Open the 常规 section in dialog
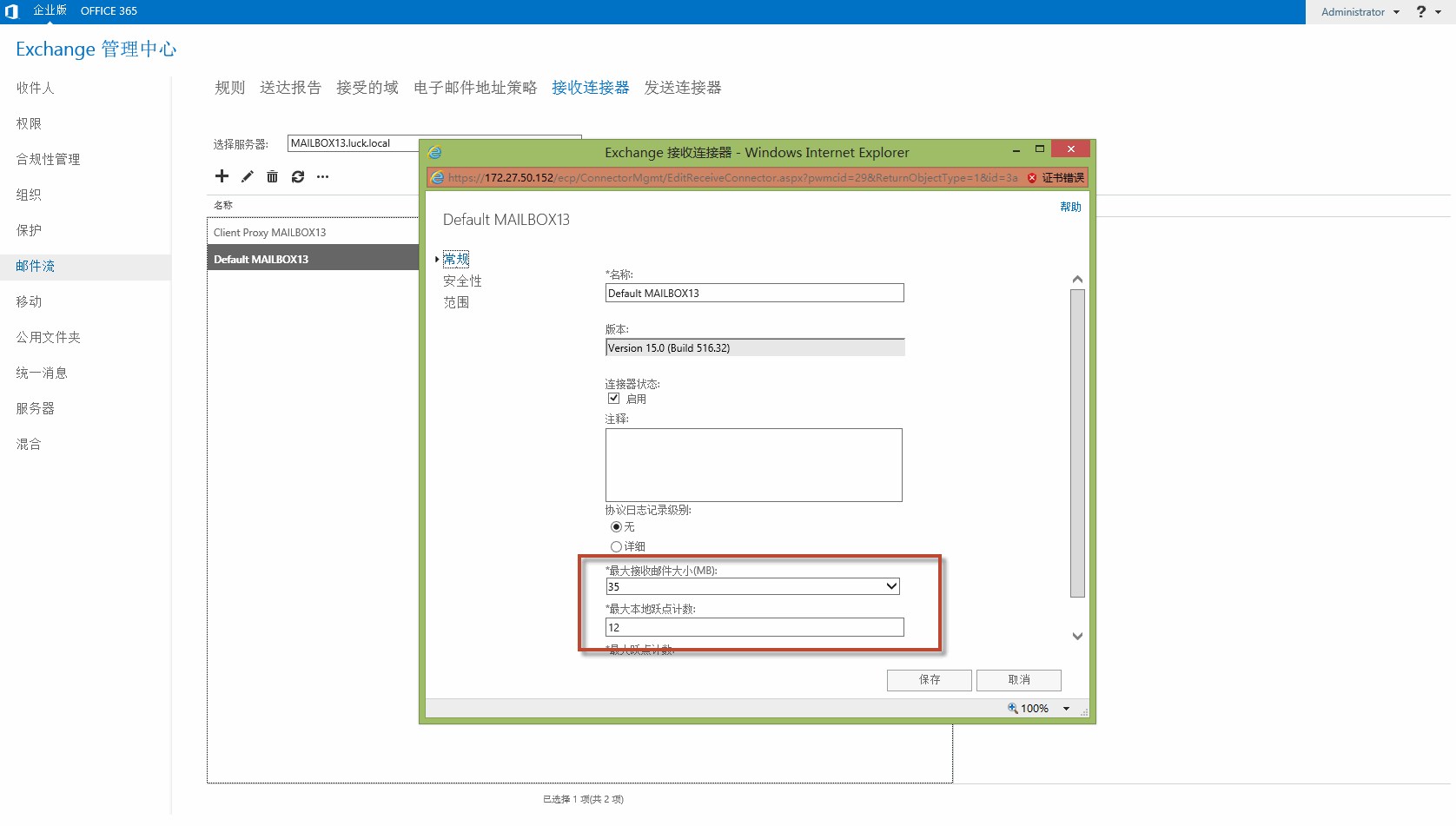 coord(456,259)
